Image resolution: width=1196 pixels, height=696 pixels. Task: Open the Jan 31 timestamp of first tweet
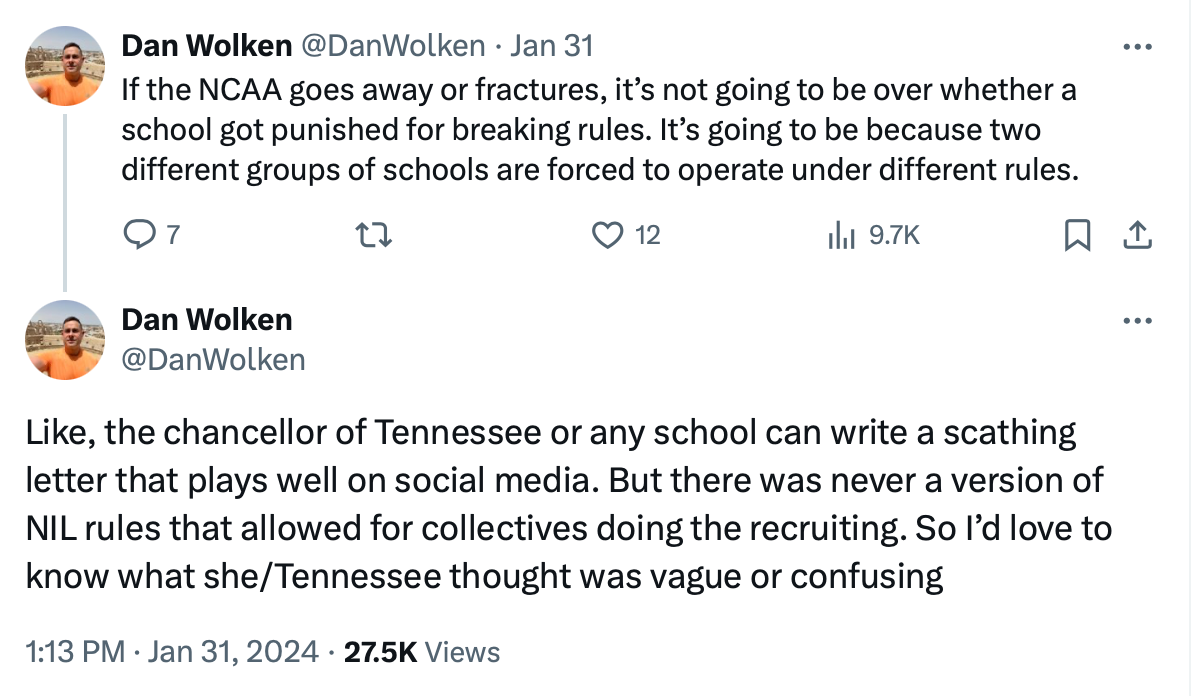click(551, 46)
